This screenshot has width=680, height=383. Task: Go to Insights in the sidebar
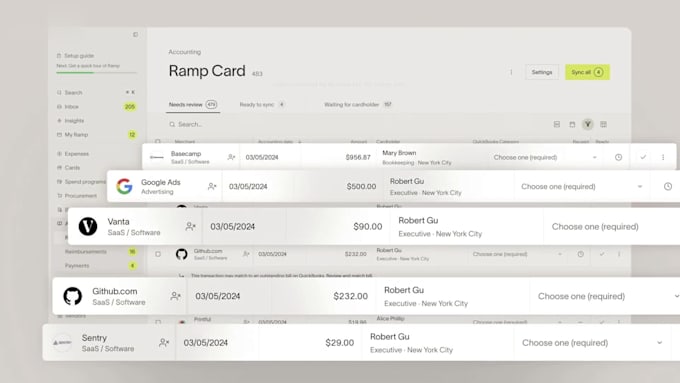tap(71, 121)
